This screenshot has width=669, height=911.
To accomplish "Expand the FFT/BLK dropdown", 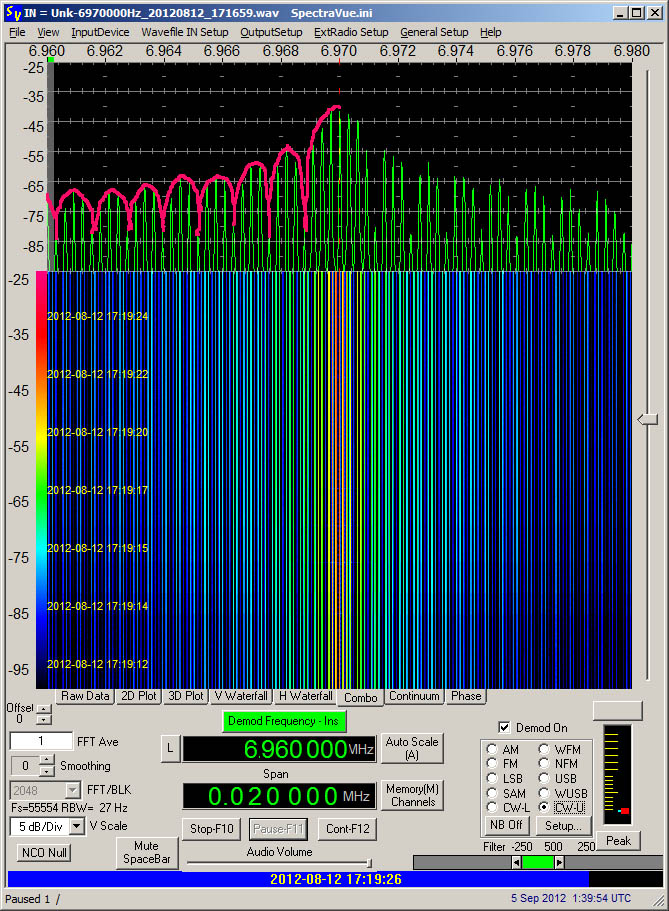I will [73, 790].
